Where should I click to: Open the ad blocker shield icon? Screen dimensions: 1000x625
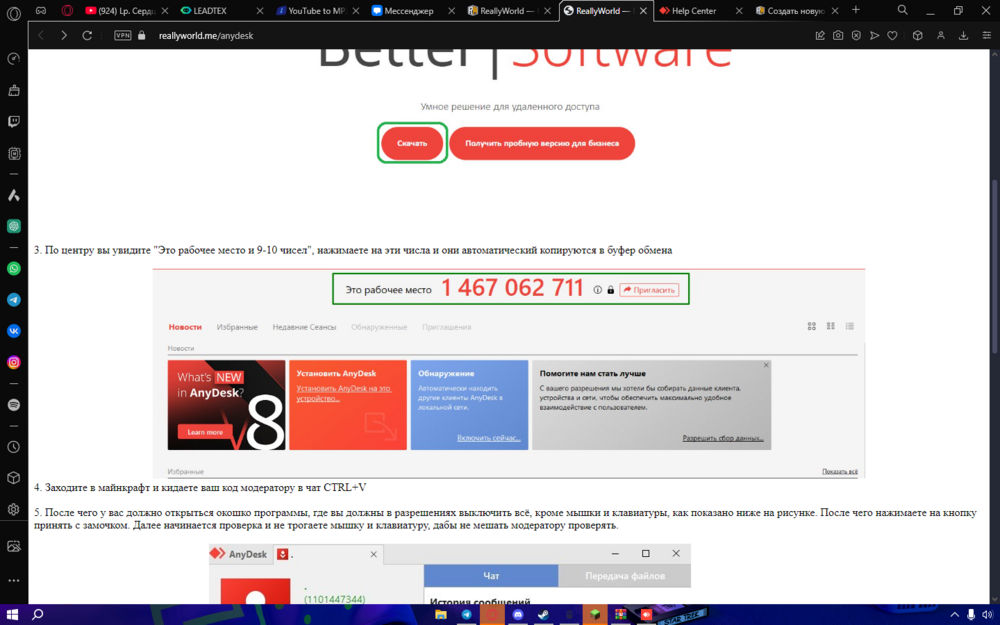[857, 36]
